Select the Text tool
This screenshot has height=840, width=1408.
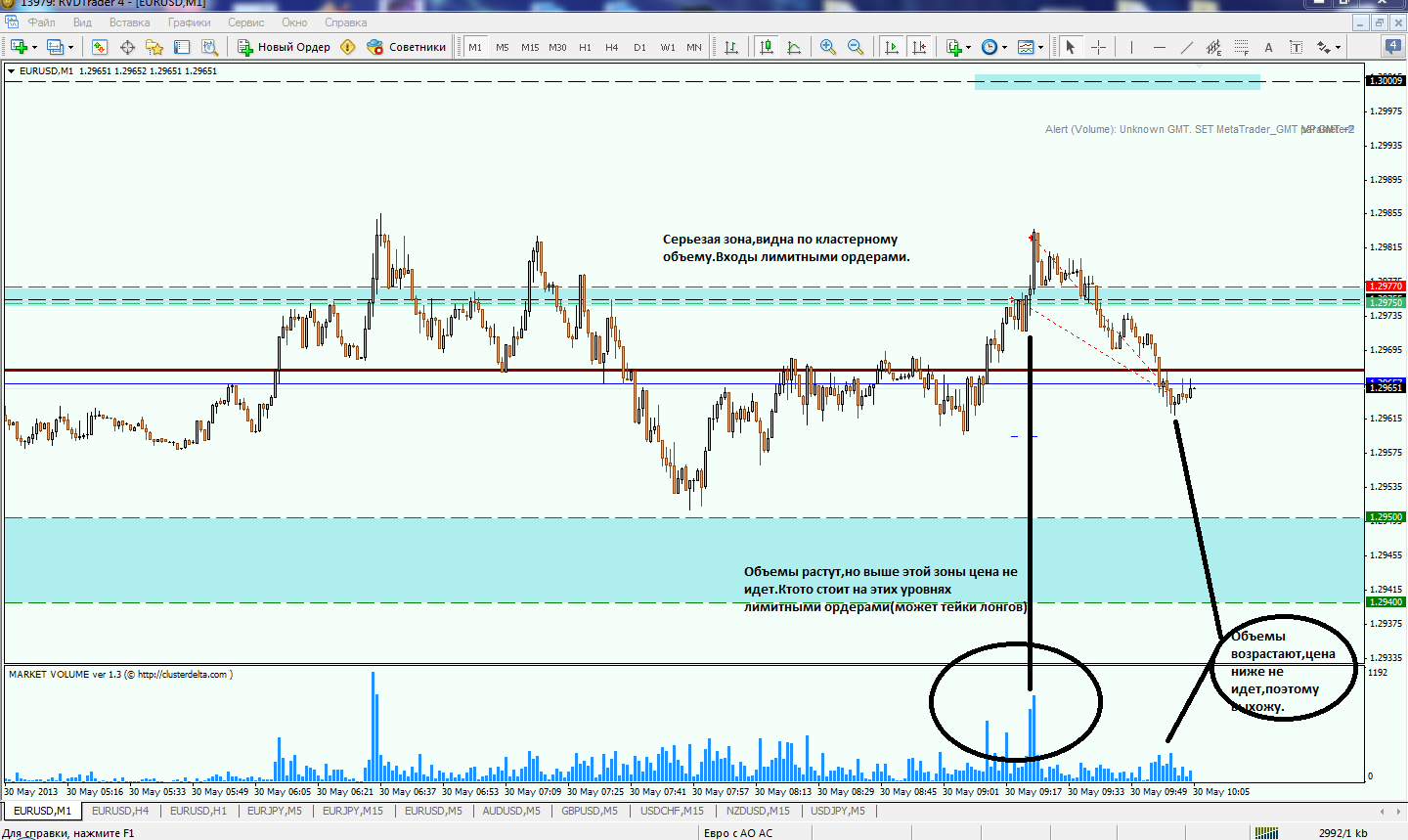click(1269, 47)
